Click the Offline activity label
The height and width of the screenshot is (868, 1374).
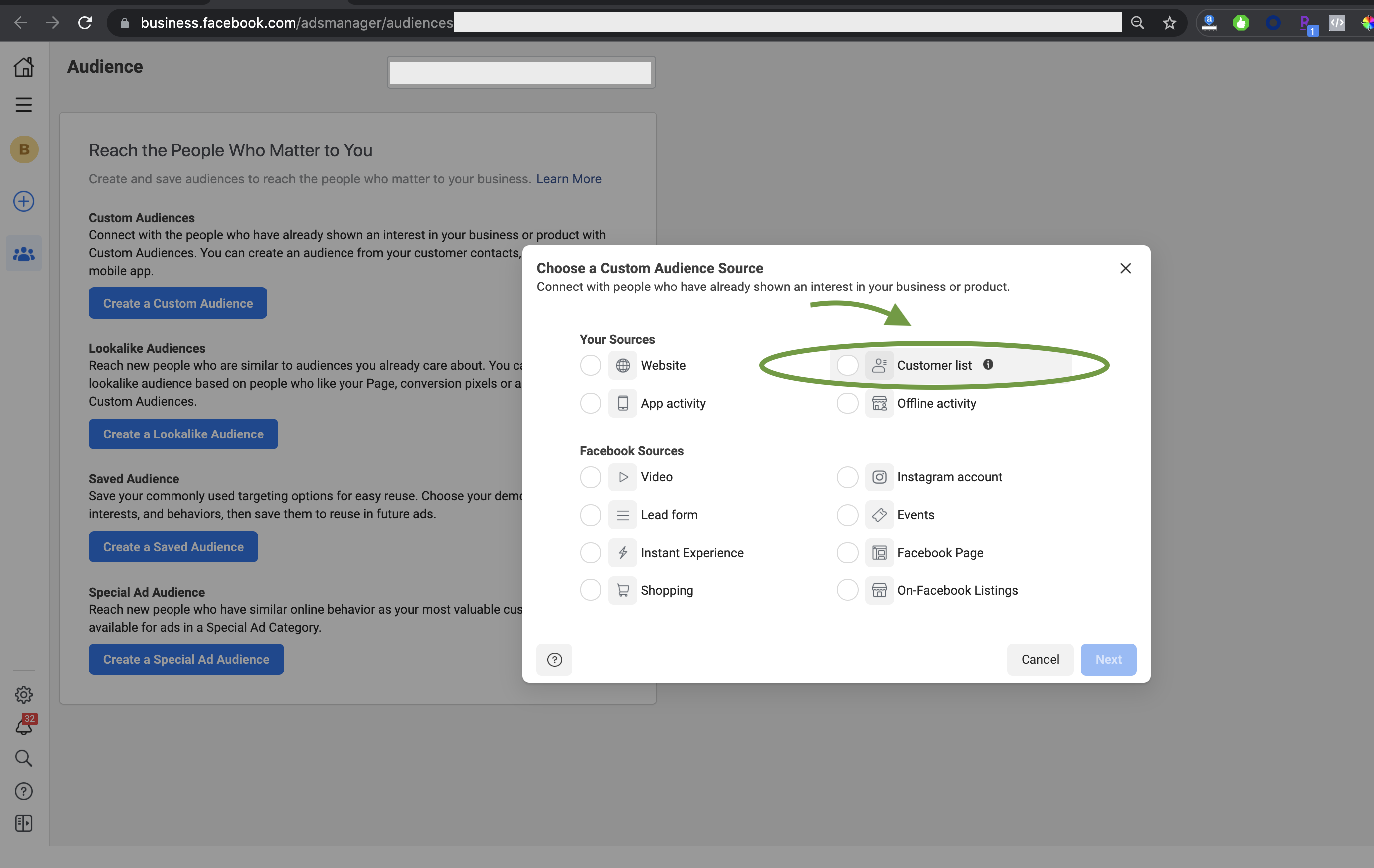point(936,403)
